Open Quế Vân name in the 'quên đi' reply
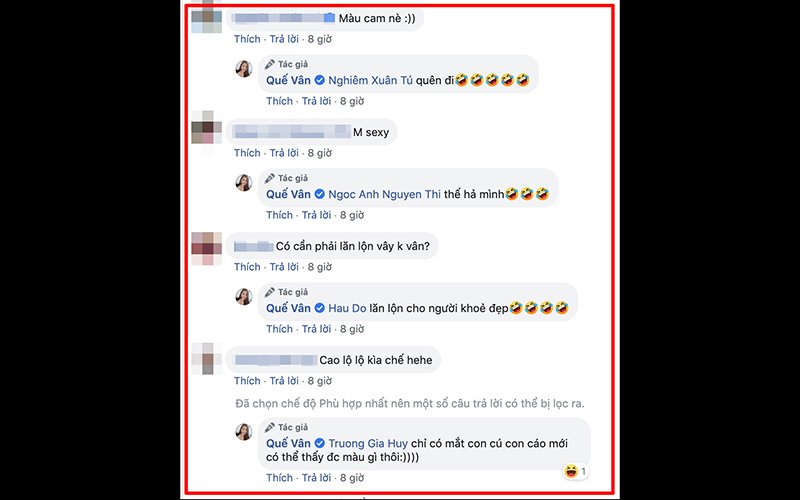The image size is (800, 500). click(x=288, y=81)
